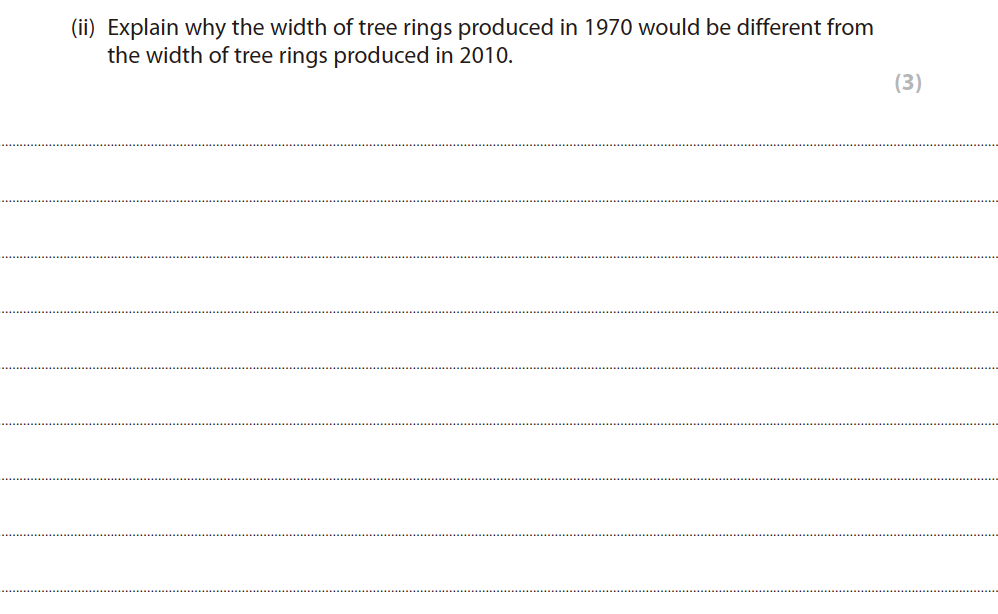Viewport: 998px width, 614px height.
Task: Click the year "2010" in the question
Action: click(x=484, y=56)
